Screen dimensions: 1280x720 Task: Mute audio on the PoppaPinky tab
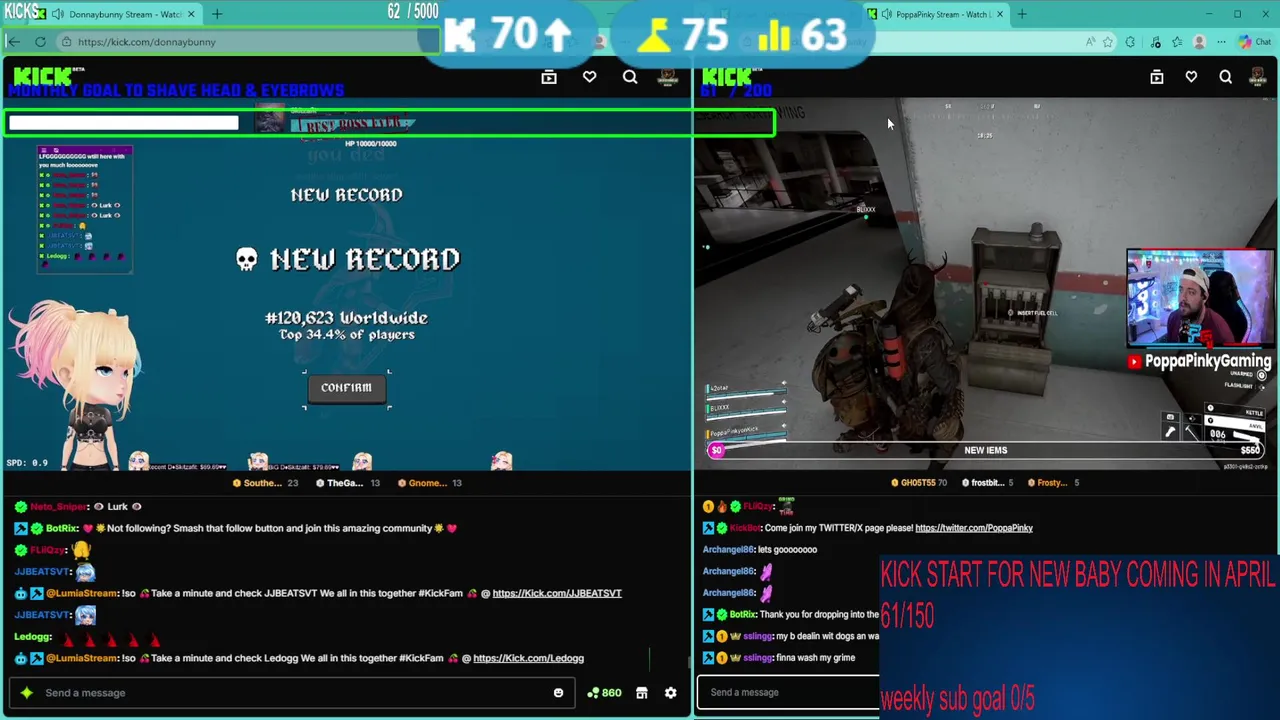pyautogui.click(x=887, y=14)
